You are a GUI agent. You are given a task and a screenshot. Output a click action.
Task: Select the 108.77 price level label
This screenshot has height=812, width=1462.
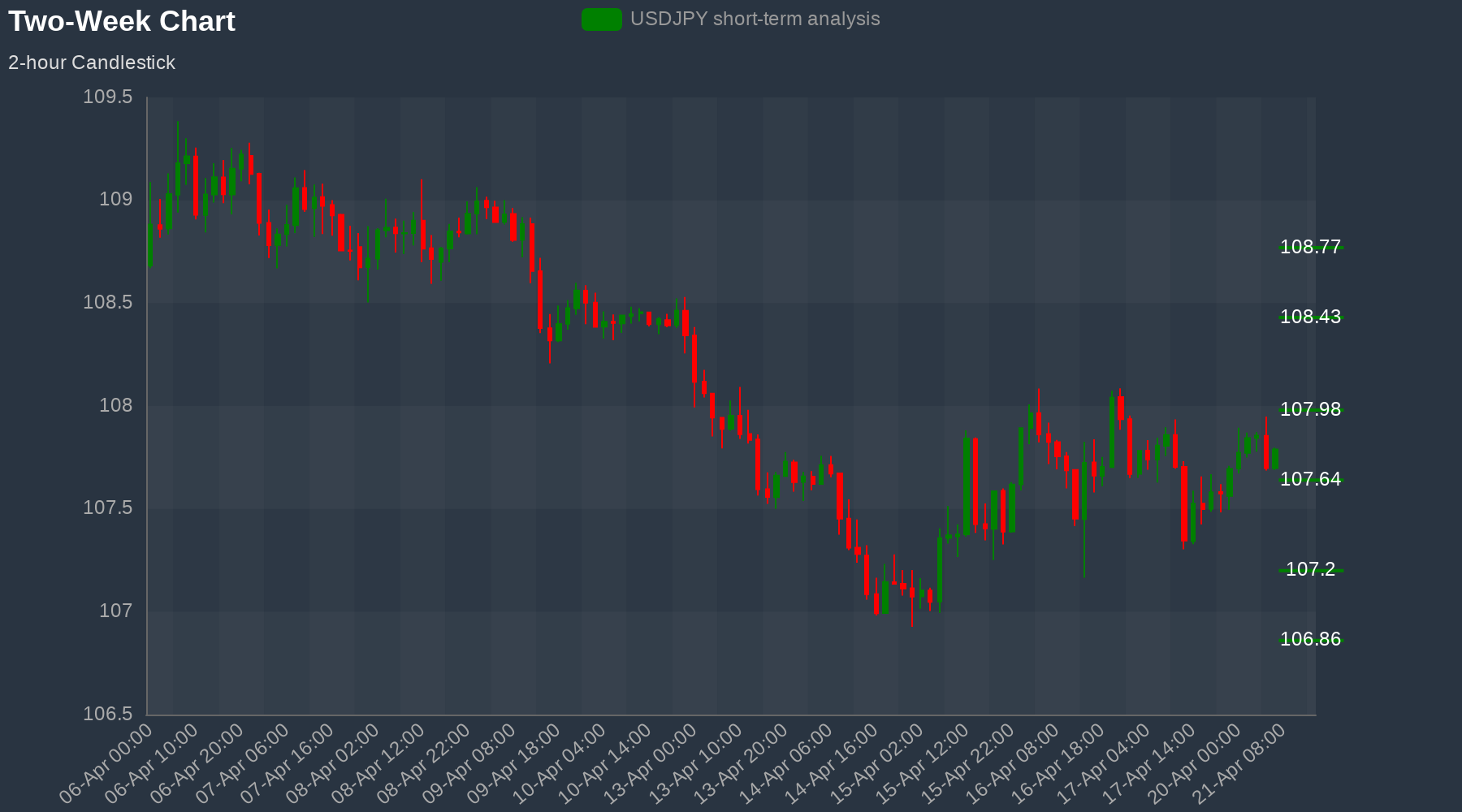[1310, 247]
